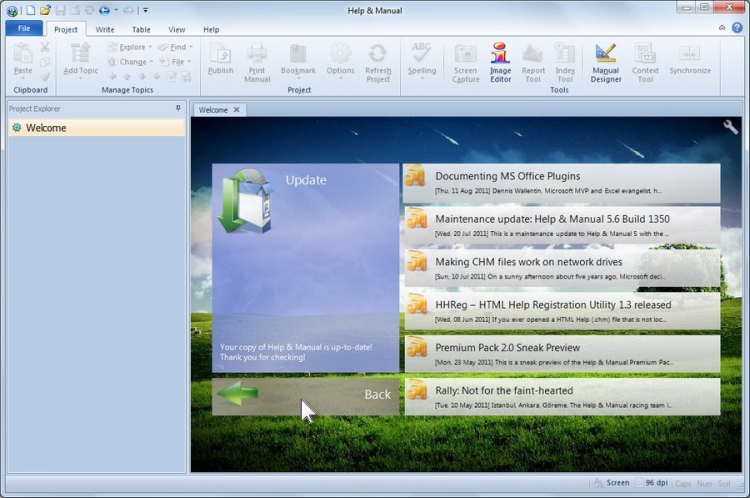Click the save disk icon in title bar
The width and height of the screenshot is (750, 498).
(60, 10)
